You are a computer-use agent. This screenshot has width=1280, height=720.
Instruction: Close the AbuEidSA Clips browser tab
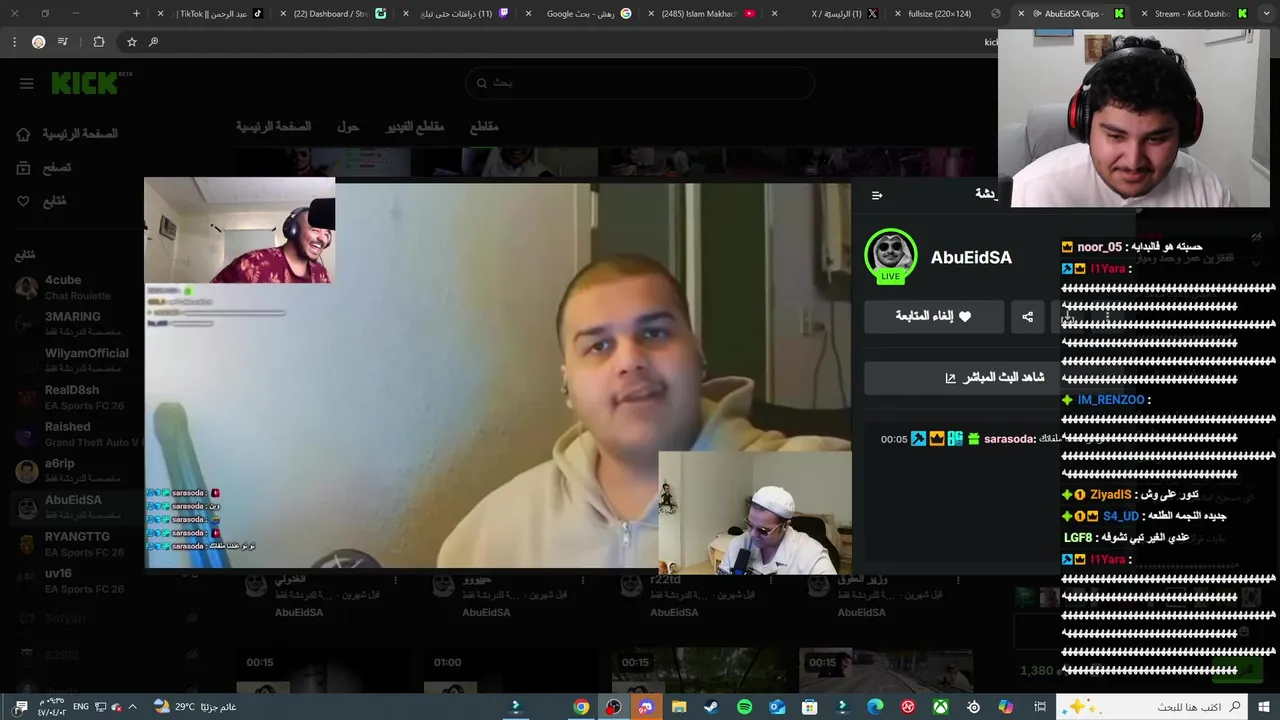(x=1021, y=14)
